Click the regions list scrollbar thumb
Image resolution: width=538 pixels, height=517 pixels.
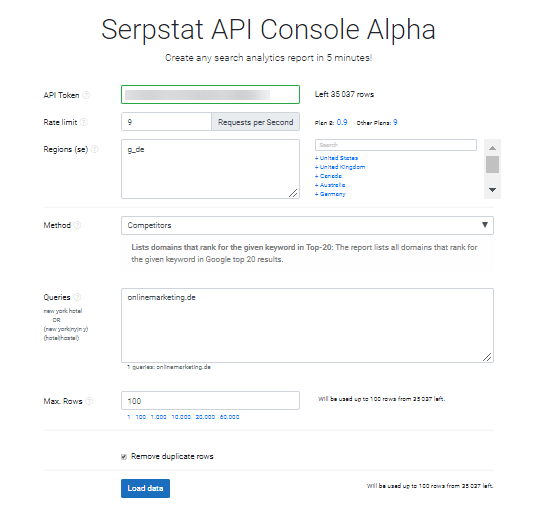[x=492, y=165]
